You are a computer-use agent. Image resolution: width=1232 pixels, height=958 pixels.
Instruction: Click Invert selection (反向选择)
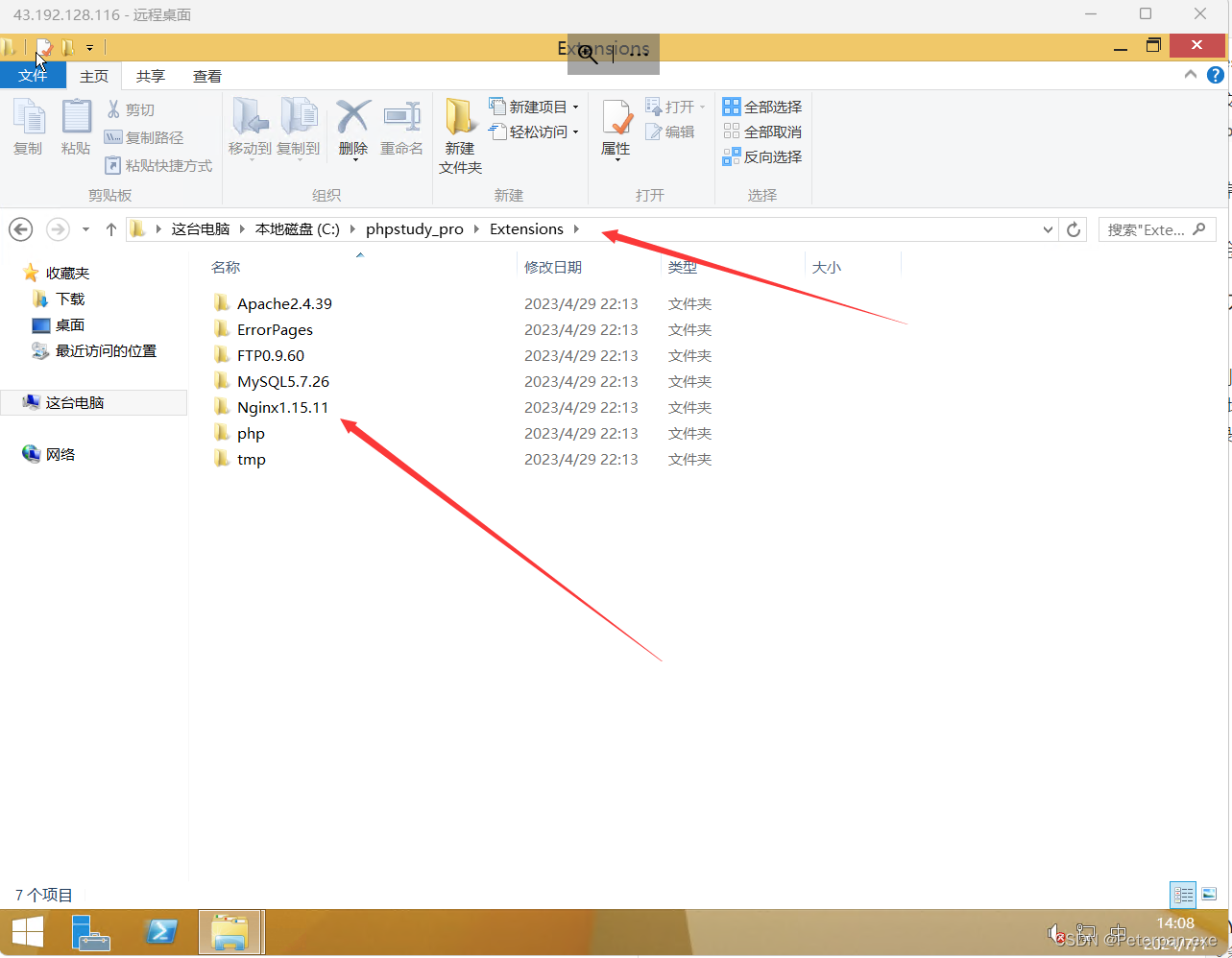tap(762, 156)
